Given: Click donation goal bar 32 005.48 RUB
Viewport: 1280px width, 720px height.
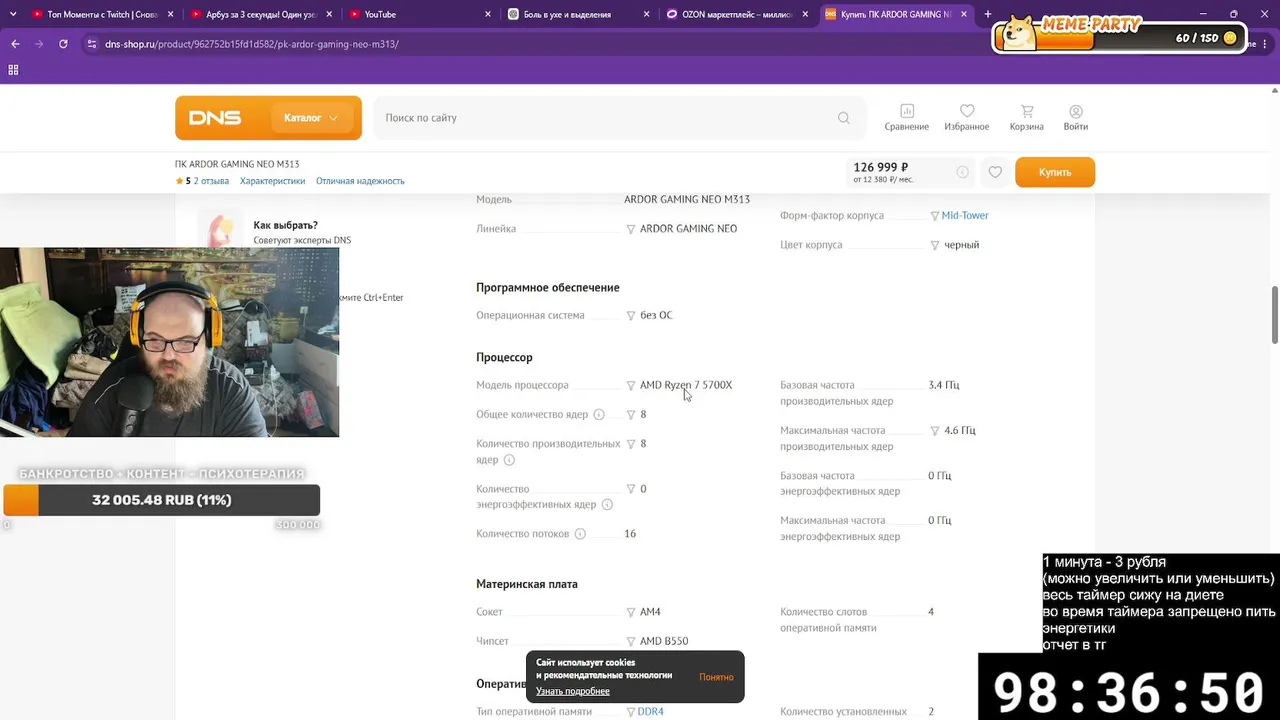Looking at the screenshot, I should 162,500.
